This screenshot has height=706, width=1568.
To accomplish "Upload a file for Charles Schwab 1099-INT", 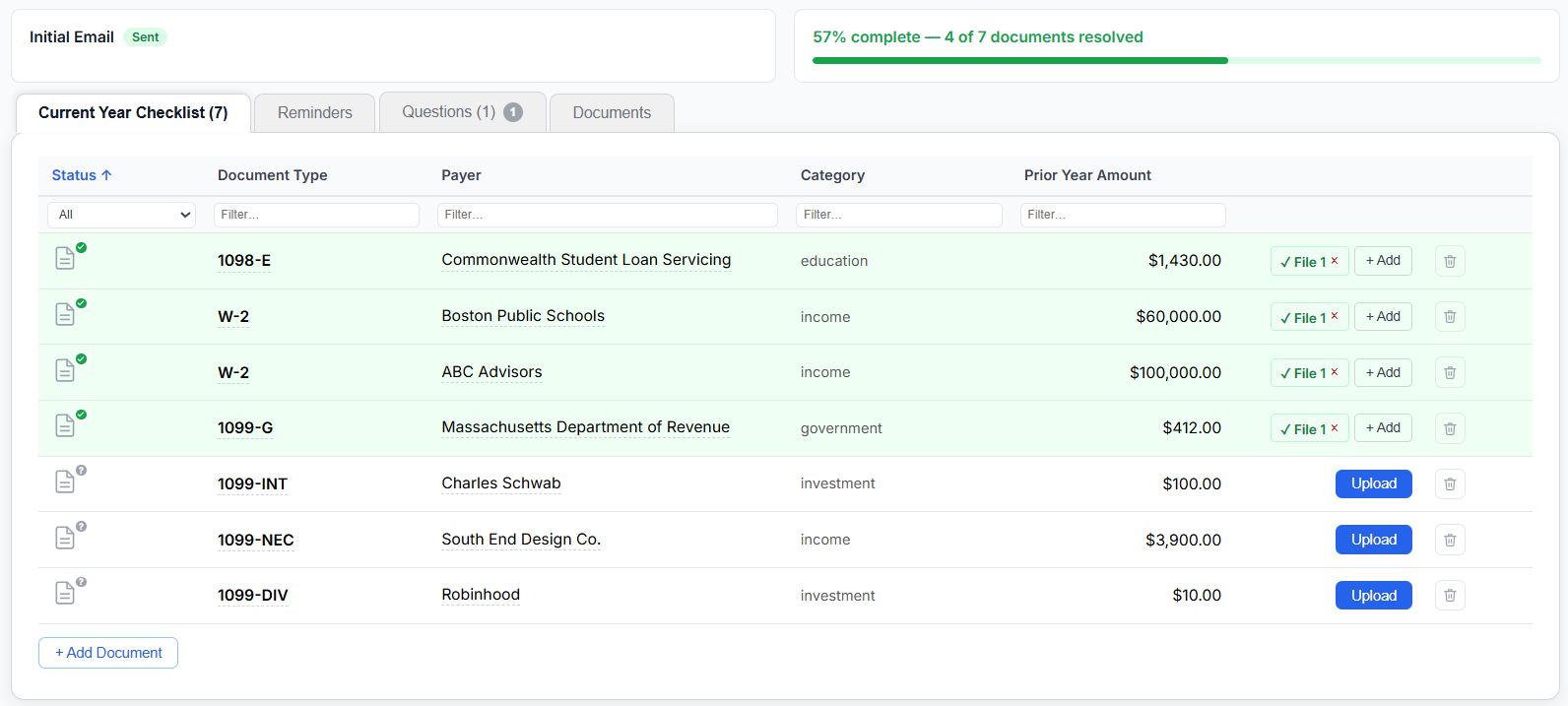I will [1374, 483].
